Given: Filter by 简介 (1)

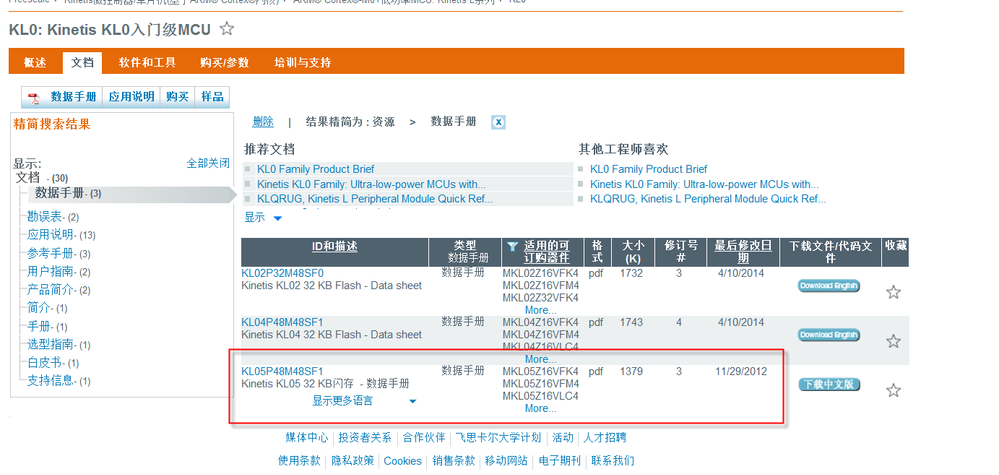Looking at the screenshot, I should (47, 308).
